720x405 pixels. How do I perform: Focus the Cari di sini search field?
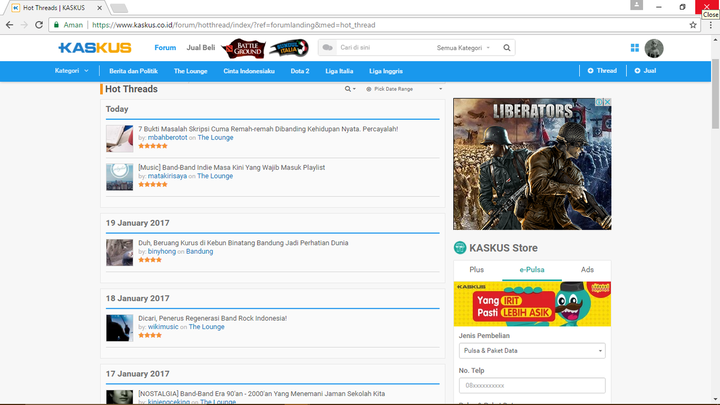383,48
